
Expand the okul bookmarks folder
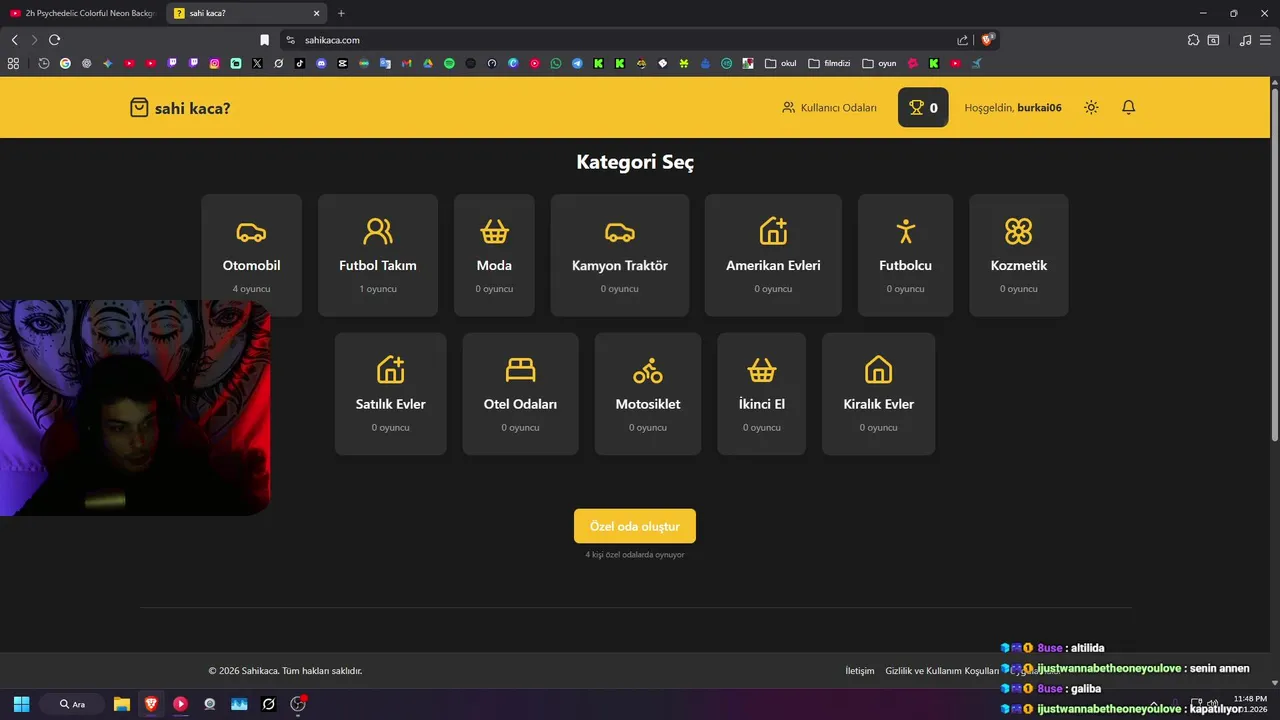781,63
